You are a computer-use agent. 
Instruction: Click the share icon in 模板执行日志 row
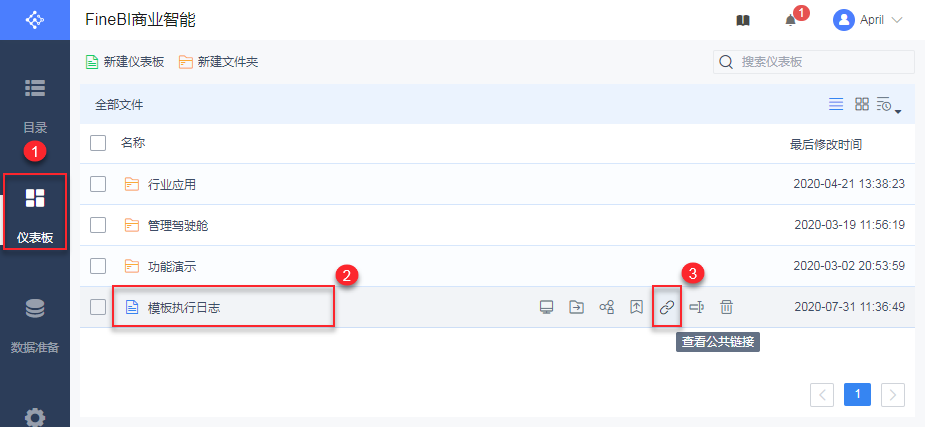[606, 307]
